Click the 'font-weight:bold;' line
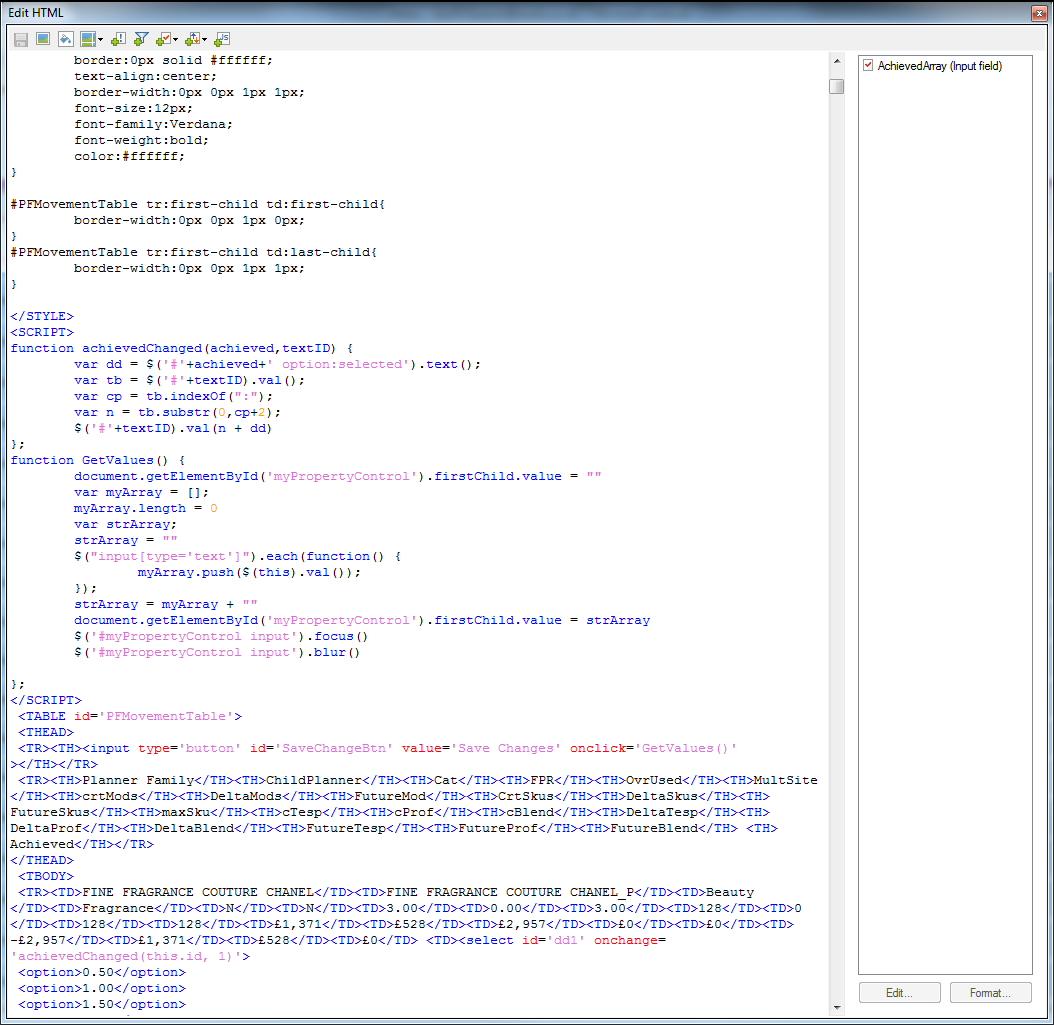1054x1025 pixels. coord(141,140)
